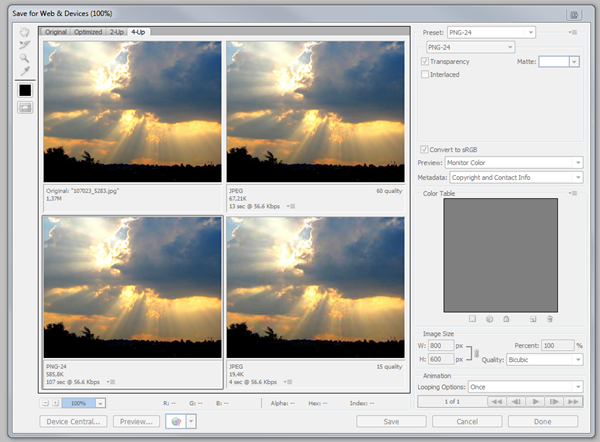Screen dimensions: 600x442
Task: Select the Eyedropper tool
Action: pos(25,71)
